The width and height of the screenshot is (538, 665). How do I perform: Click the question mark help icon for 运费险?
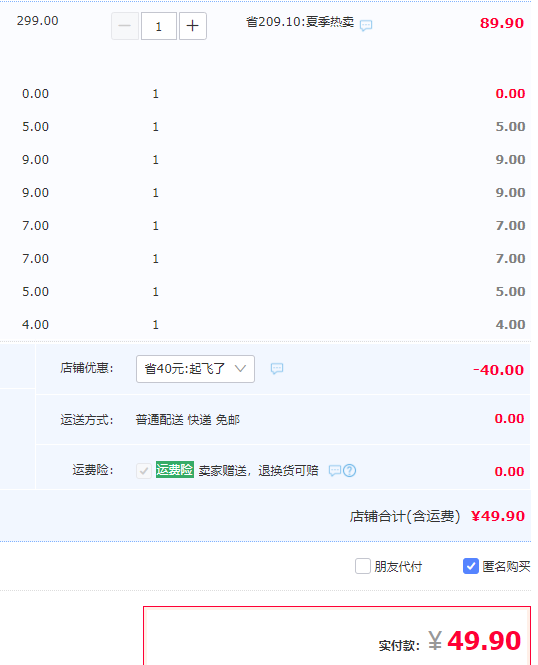[x=350, y=471]
